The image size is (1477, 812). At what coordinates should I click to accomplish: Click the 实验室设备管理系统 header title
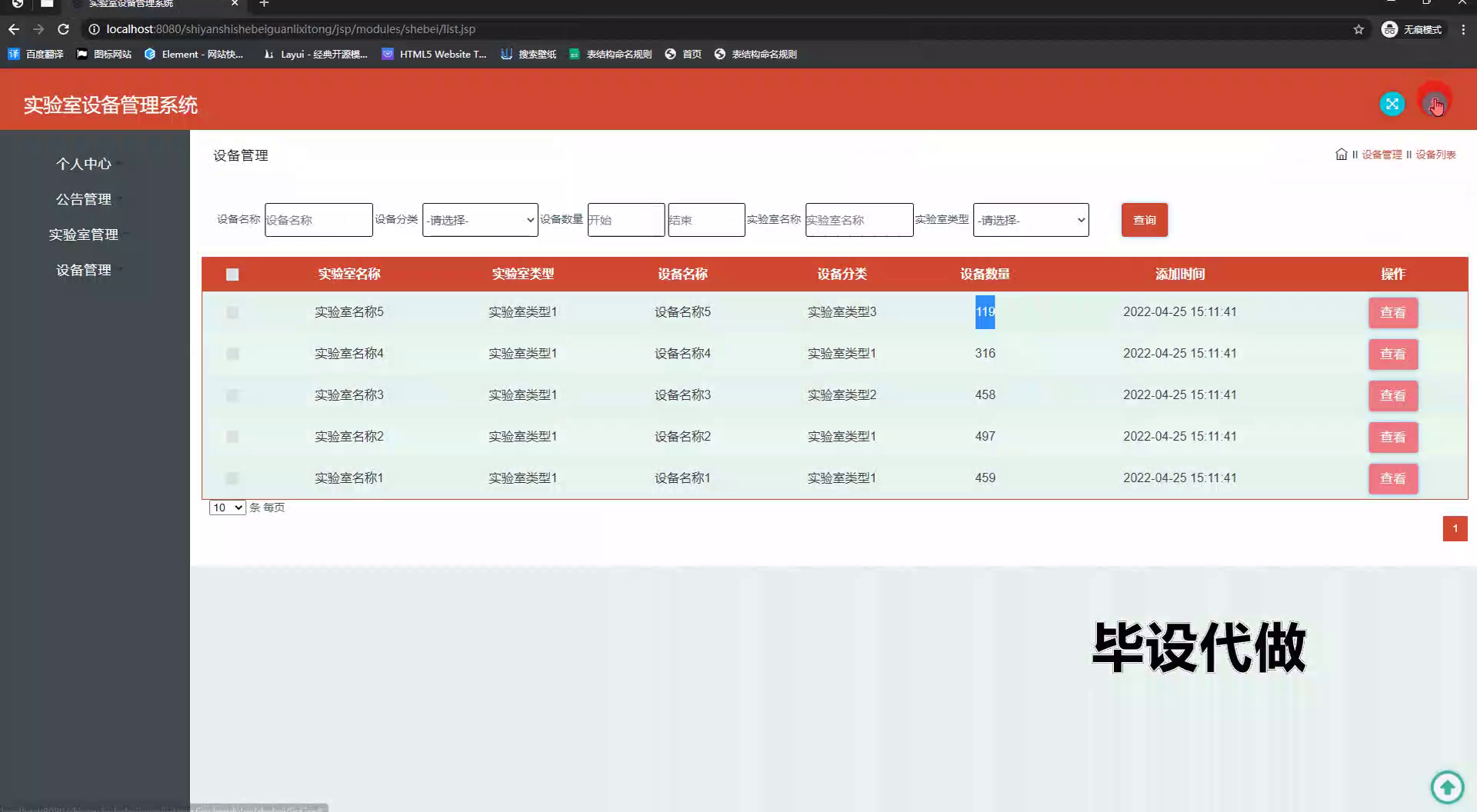(x=111, y=105)
